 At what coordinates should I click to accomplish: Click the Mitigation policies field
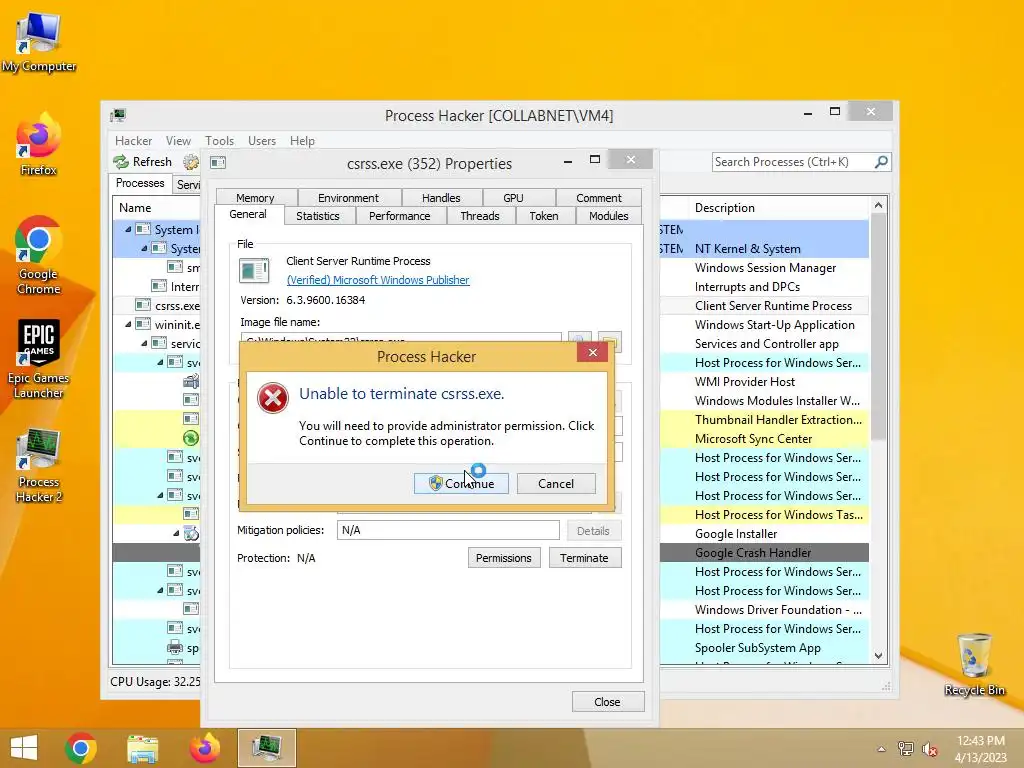click(448, 530)
